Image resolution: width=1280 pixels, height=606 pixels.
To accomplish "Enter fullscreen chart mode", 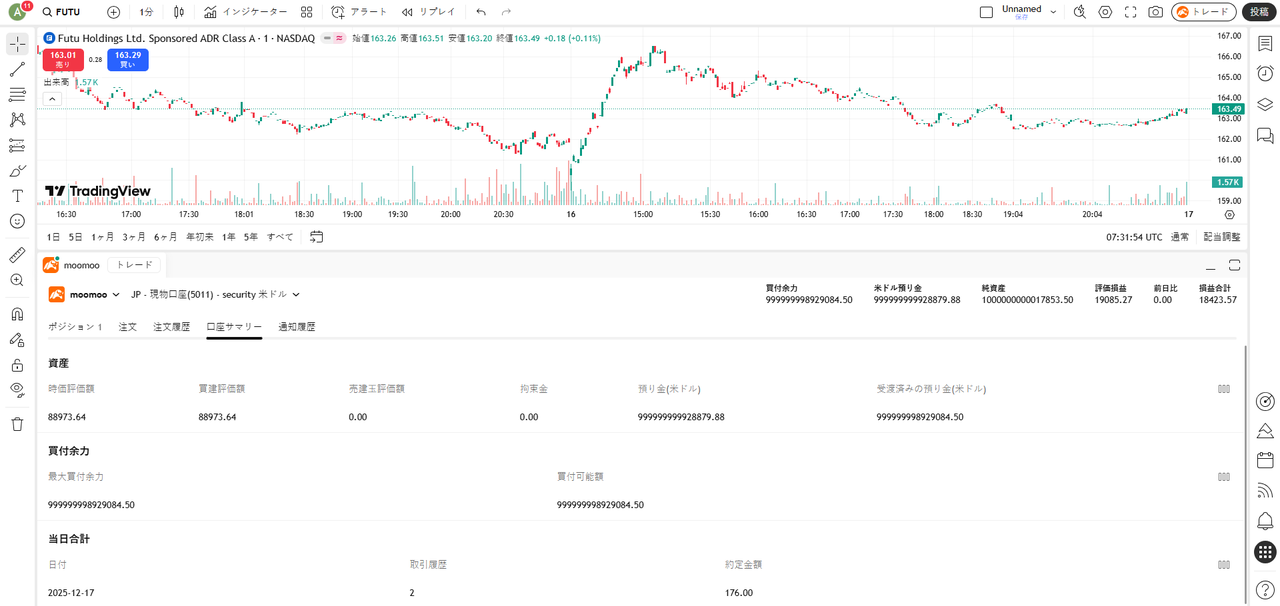I will tap(1130, 12).
